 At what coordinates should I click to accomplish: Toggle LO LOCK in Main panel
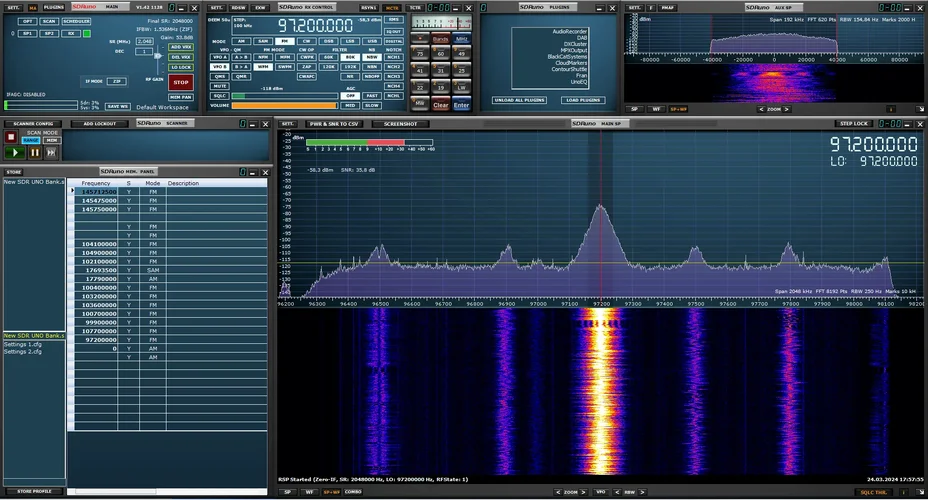(181, 67)
